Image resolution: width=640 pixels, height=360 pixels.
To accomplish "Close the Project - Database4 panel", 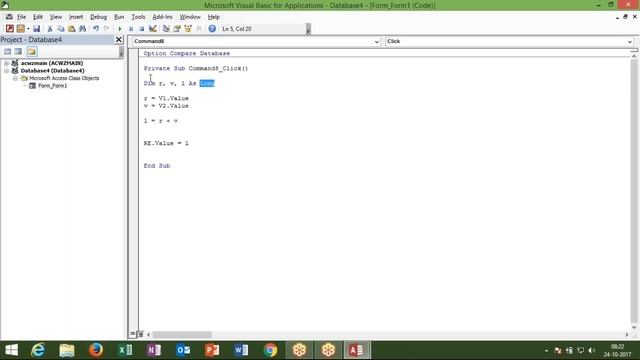I will click(118, 40).
